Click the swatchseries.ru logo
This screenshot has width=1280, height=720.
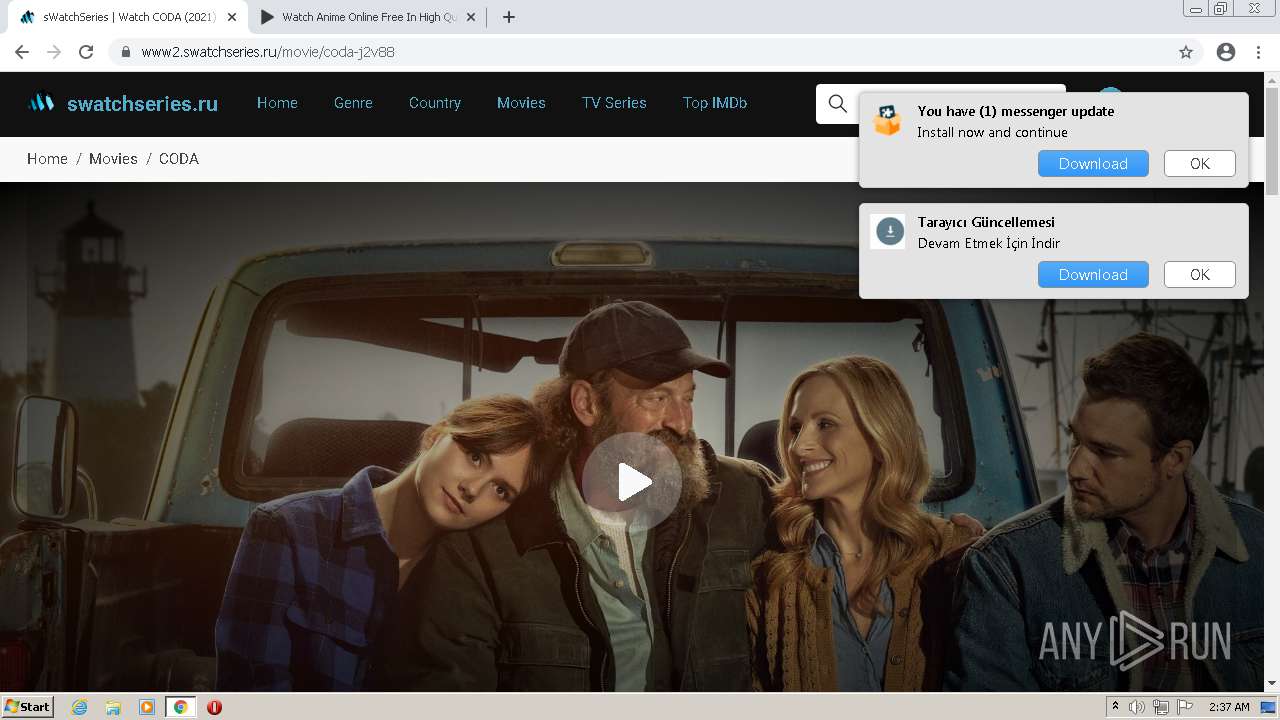pyautogui.click(x=122, y=103)
